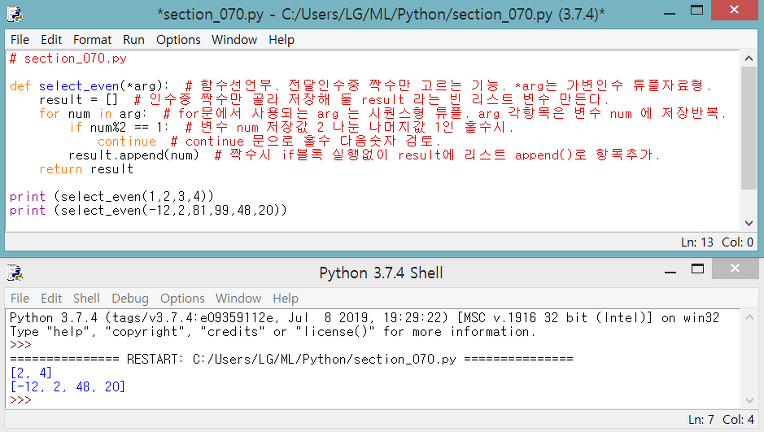This screenshot has height=432, width=764.
Task: Open the editor's Edit menu
Action: point(51,40)
